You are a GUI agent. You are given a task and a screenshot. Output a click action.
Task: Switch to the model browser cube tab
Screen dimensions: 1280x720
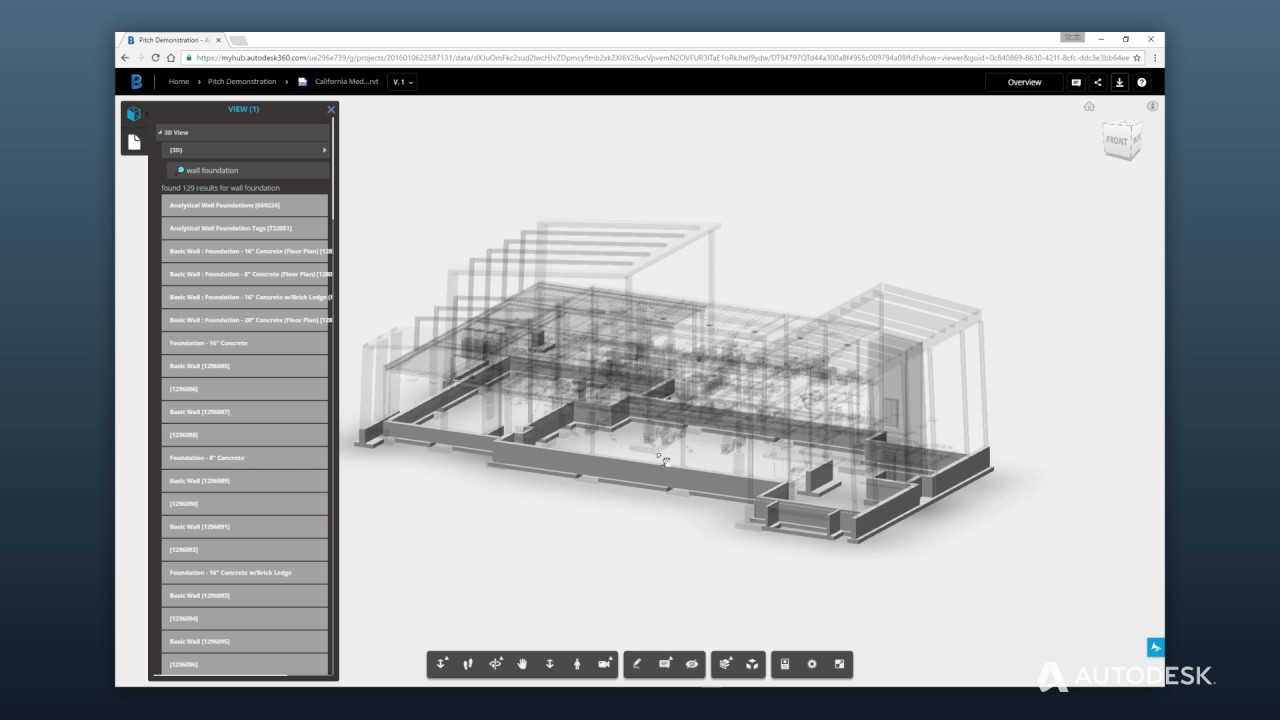[x=133, y=113]
